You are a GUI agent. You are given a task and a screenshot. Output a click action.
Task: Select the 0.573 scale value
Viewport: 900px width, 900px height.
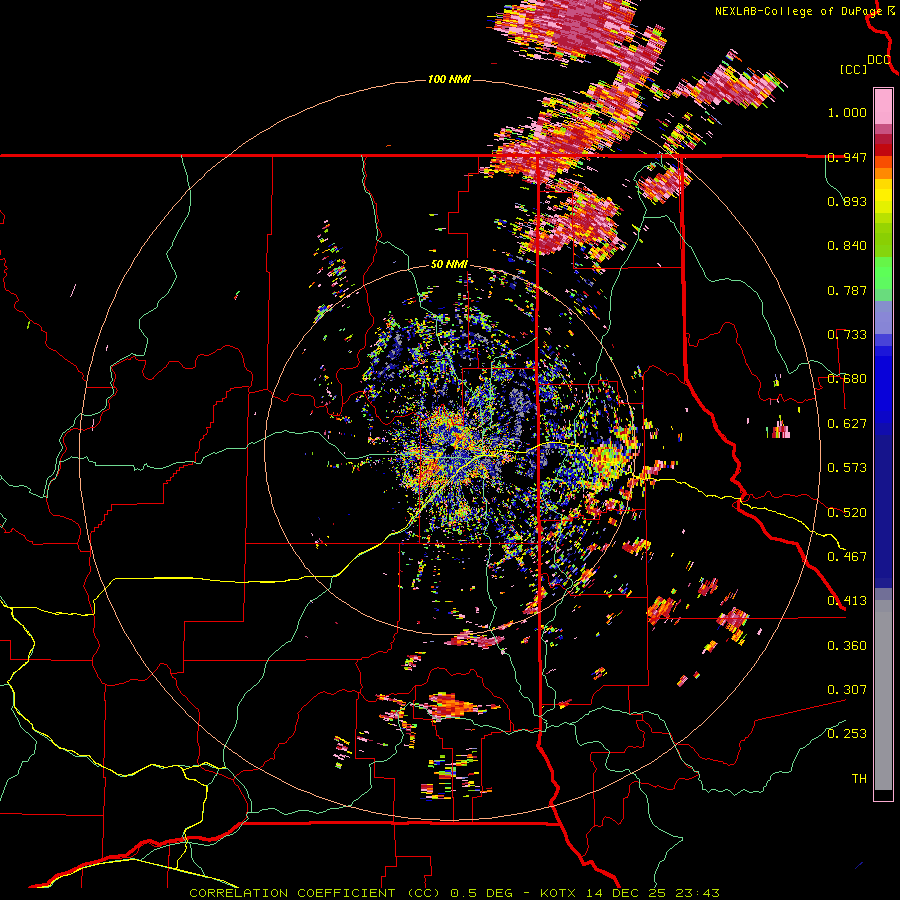tap(847, 468)
